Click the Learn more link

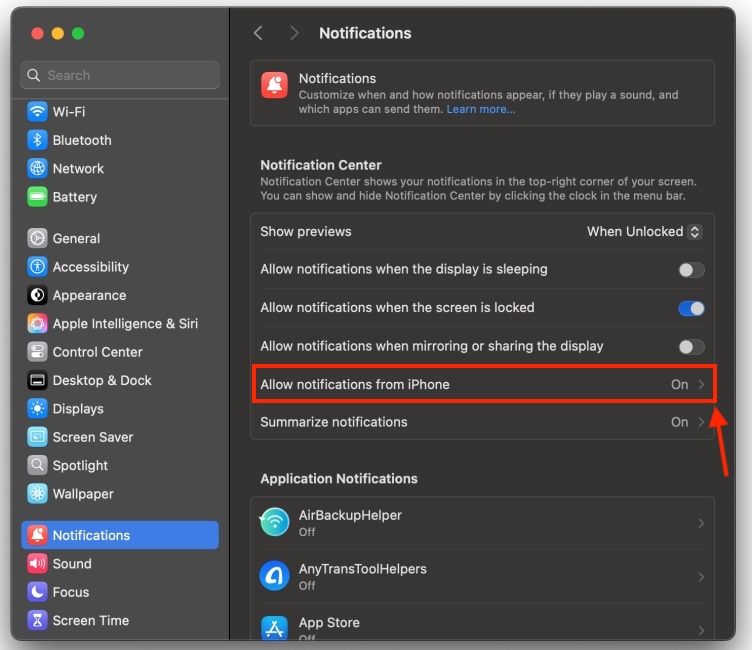[x=481, y=109]
